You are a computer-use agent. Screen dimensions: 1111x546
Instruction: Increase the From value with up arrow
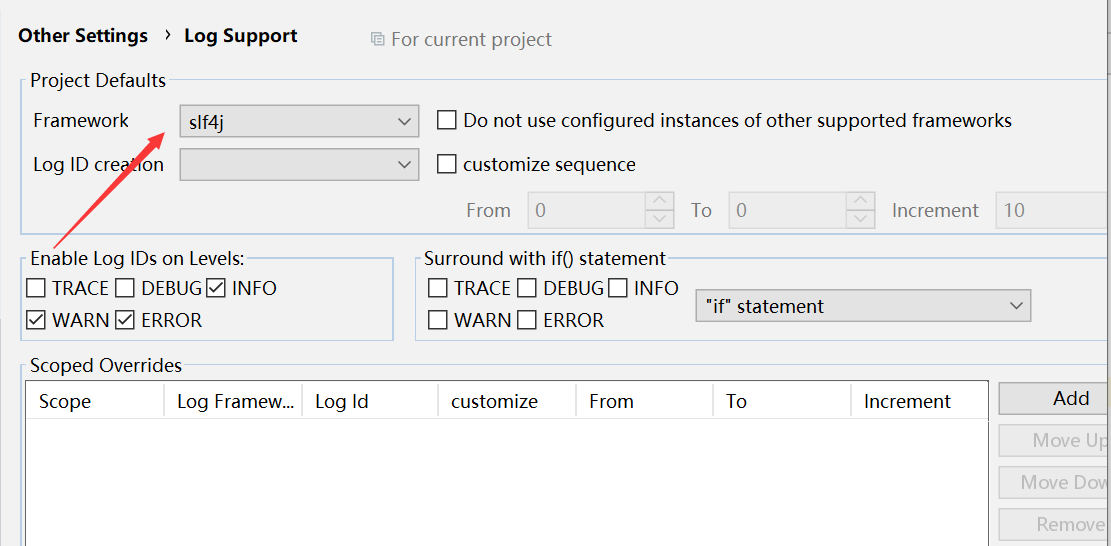pyautogui.click(x=660, y=201)
